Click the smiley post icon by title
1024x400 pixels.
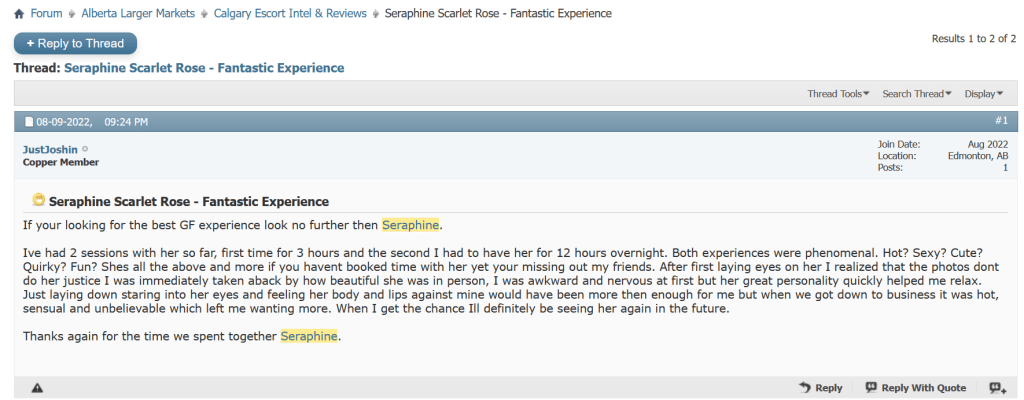tap(38, 200)
